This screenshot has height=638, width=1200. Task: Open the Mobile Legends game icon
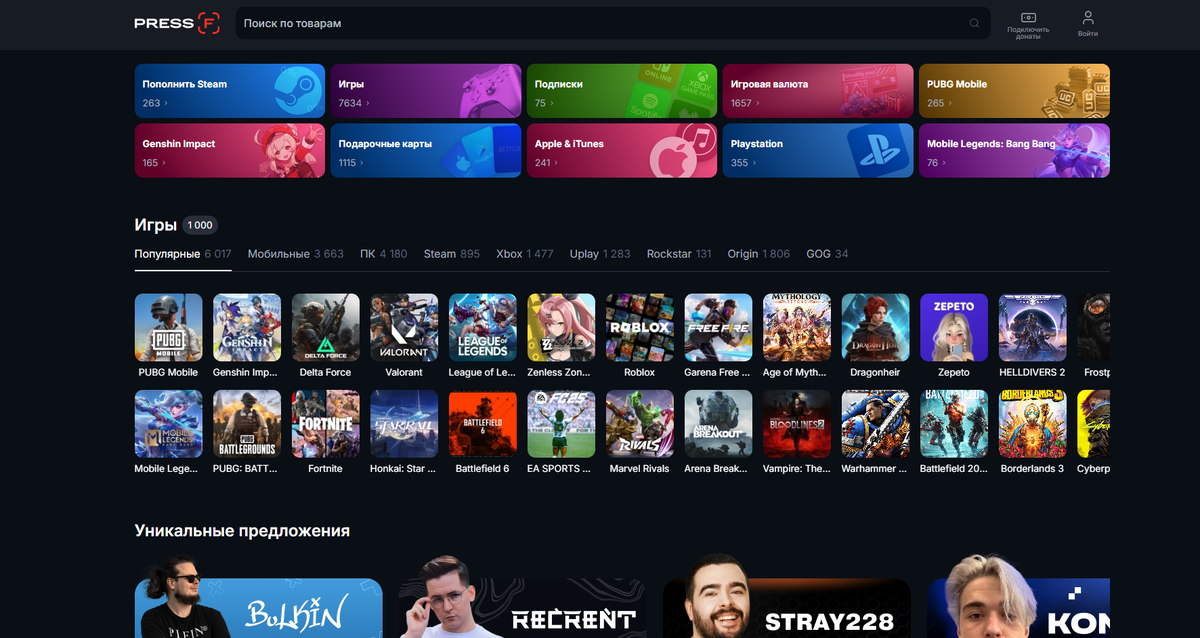[168, 424]
